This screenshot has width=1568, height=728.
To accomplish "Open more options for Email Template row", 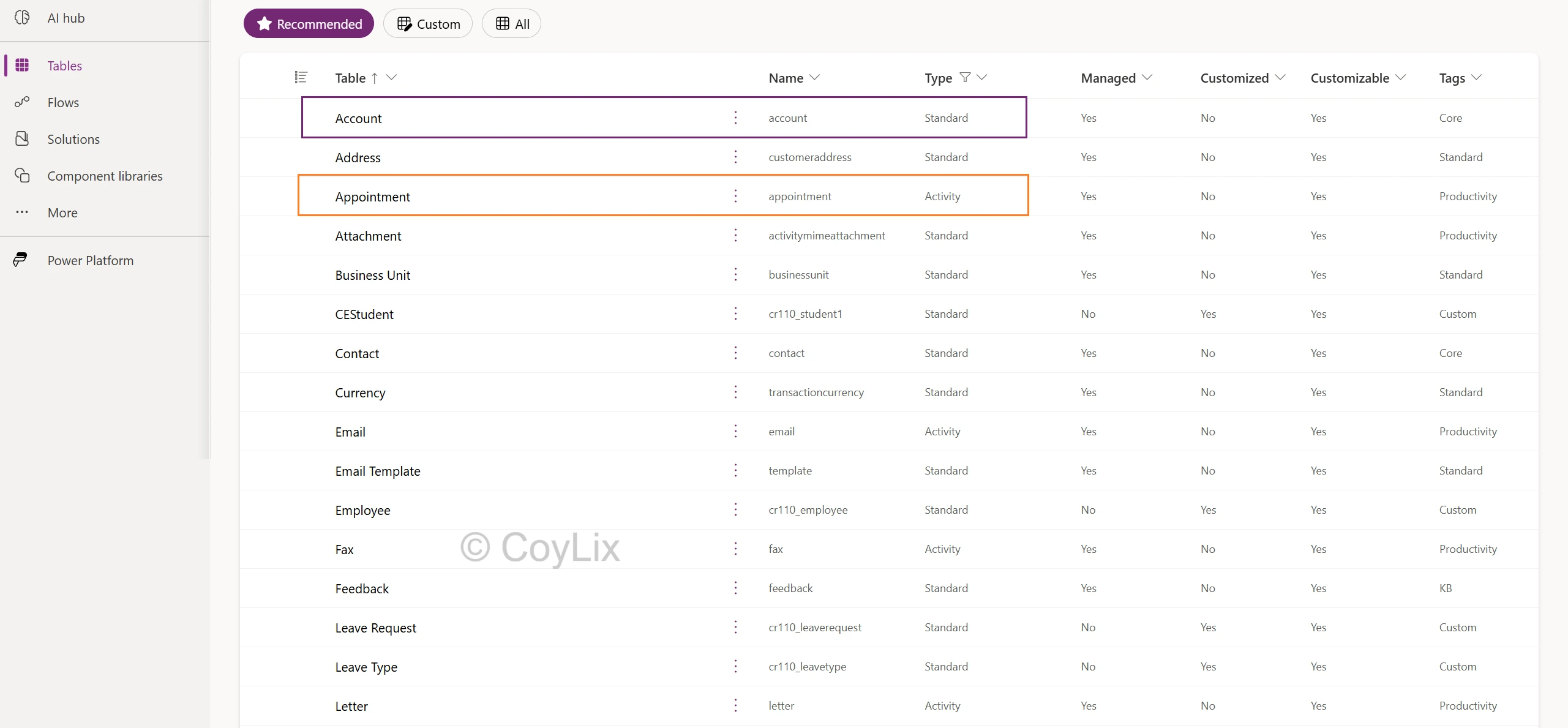I will pyautogui.click(x=735, y=470).
